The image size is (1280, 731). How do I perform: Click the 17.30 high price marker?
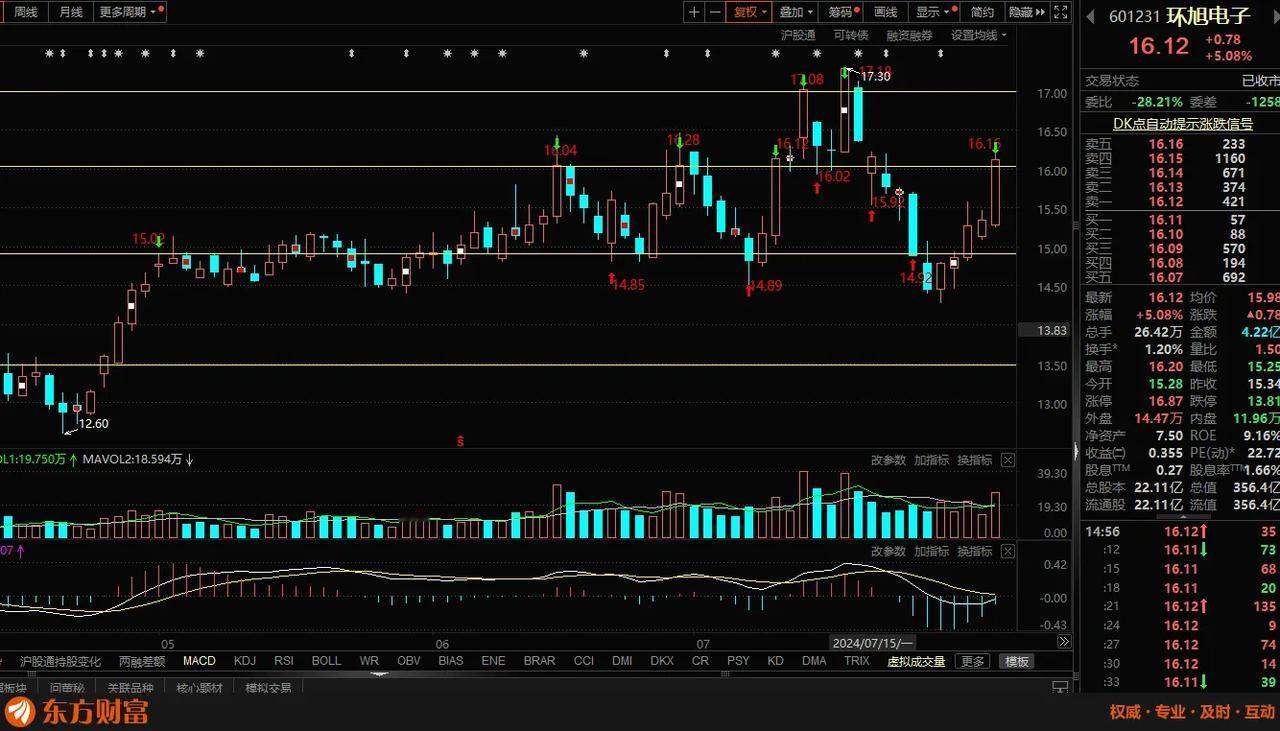click(x=875, y=76)
